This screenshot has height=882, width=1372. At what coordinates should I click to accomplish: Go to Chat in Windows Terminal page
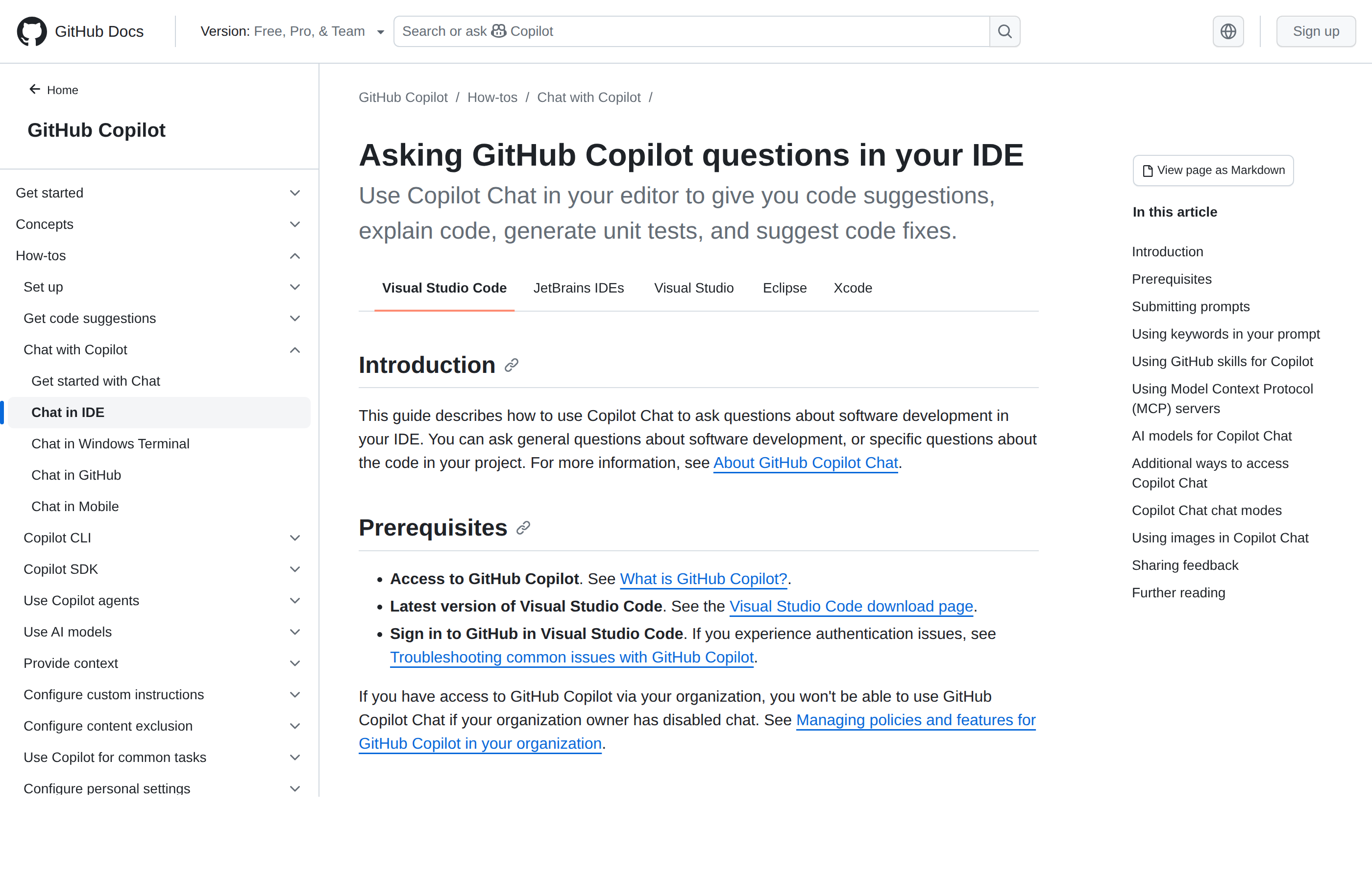click(110, 444)
